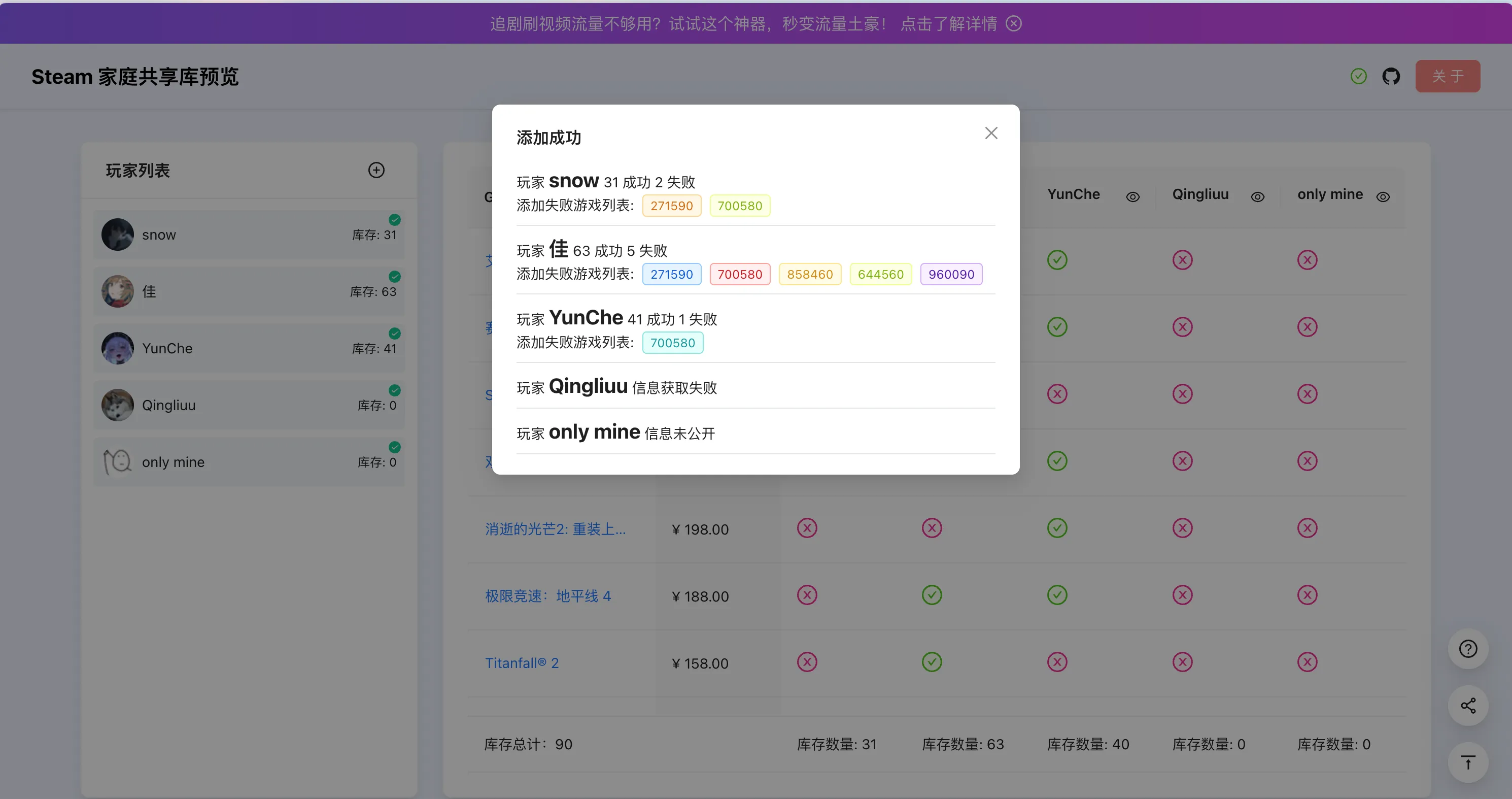Click Qingliuu column header

pos(1200,194)
